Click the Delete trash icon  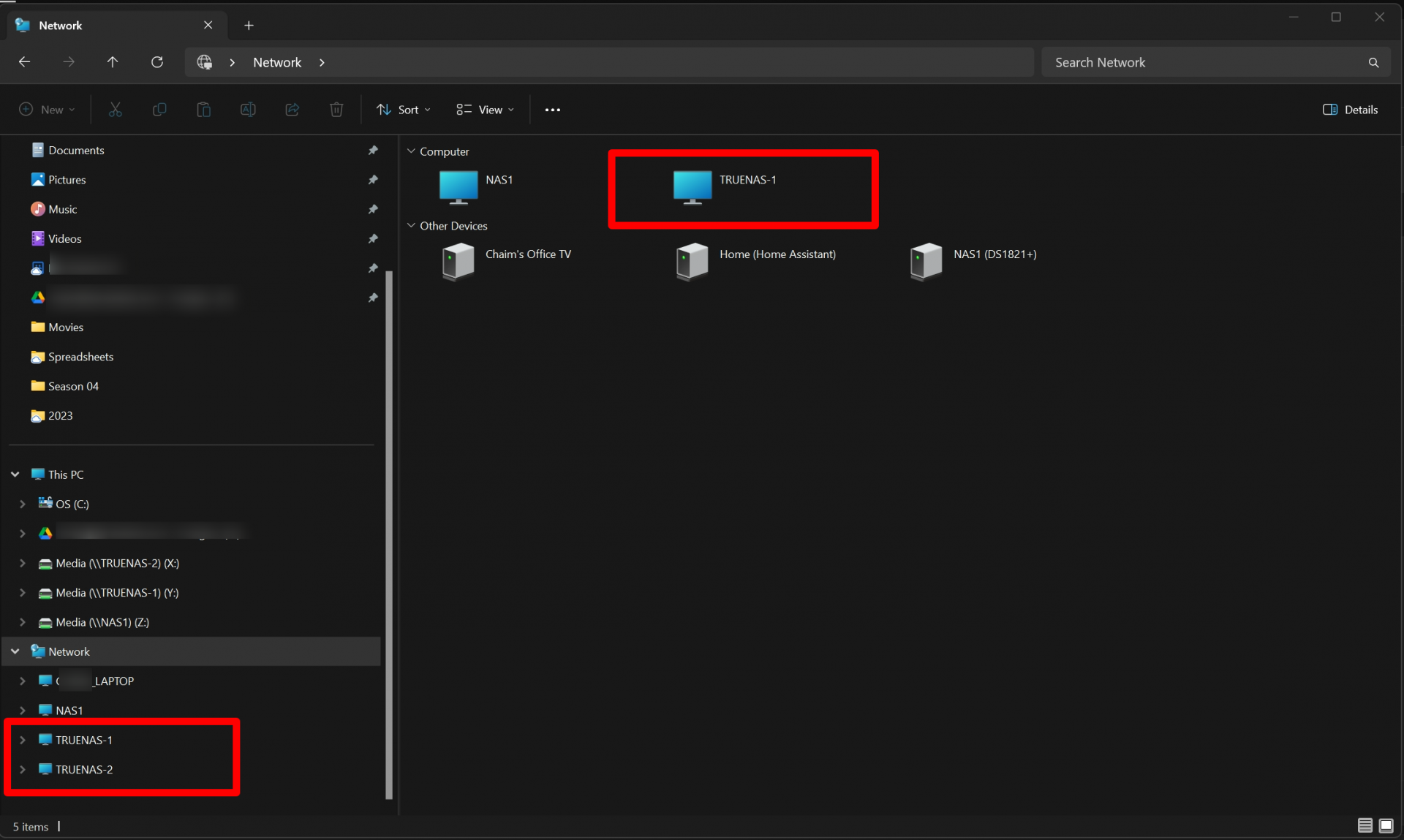tap(336, 110)
